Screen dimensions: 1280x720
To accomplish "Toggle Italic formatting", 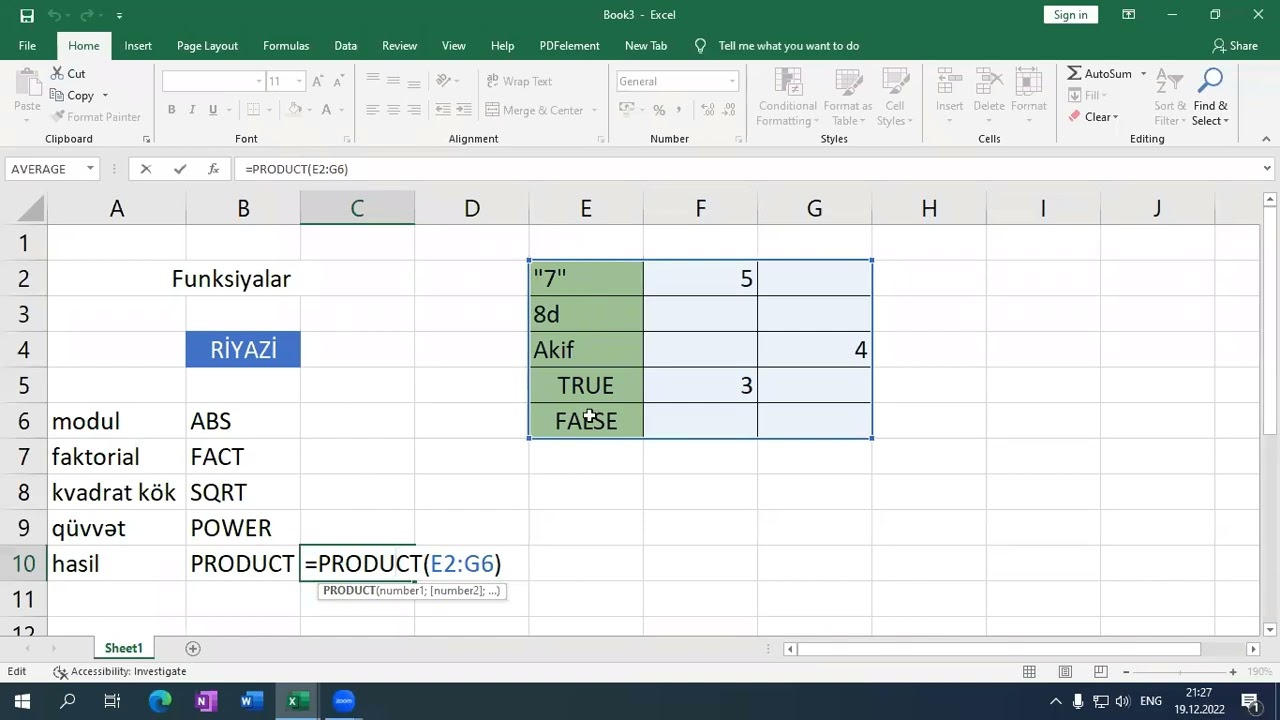I will coord(192,110).
